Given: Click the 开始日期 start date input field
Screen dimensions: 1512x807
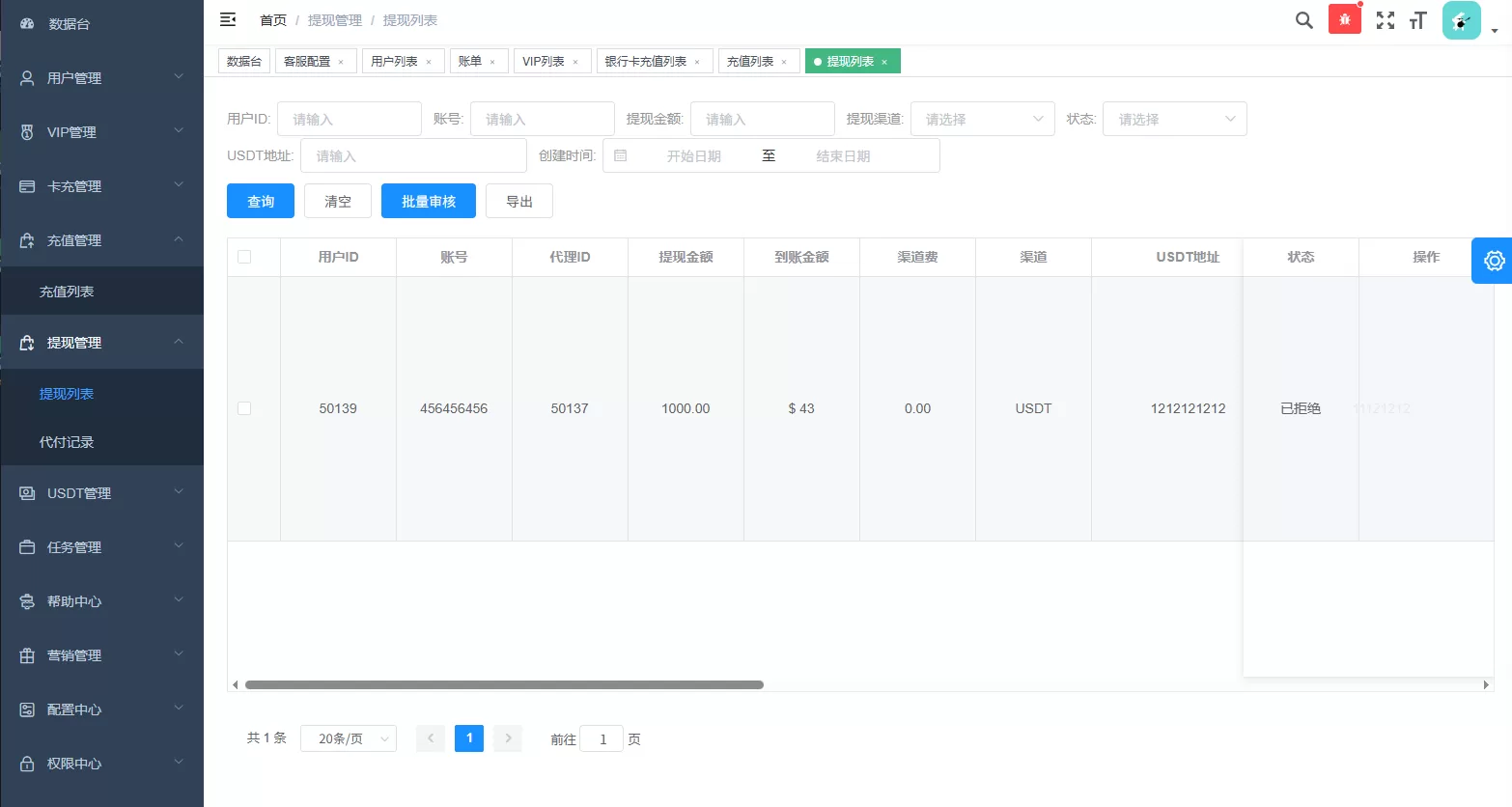Looking at the screenshot, I should (693, 155).
